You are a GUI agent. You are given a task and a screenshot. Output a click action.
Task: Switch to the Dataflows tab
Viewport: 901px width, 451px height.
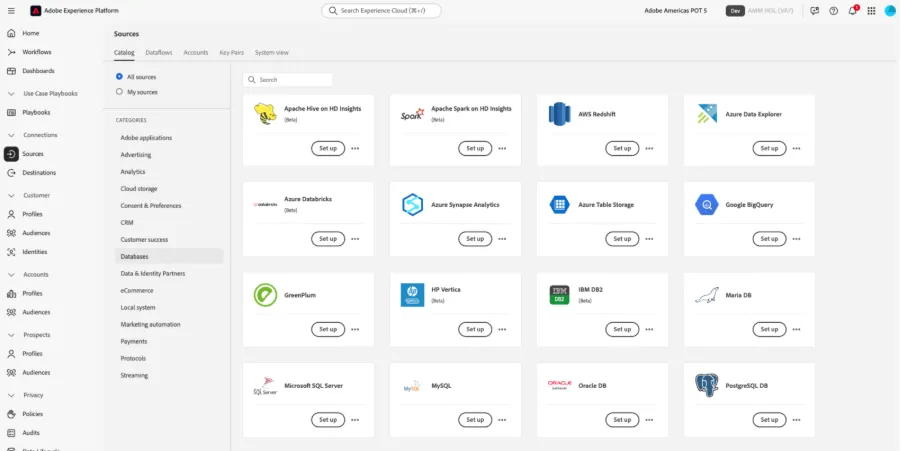[159, 52]
